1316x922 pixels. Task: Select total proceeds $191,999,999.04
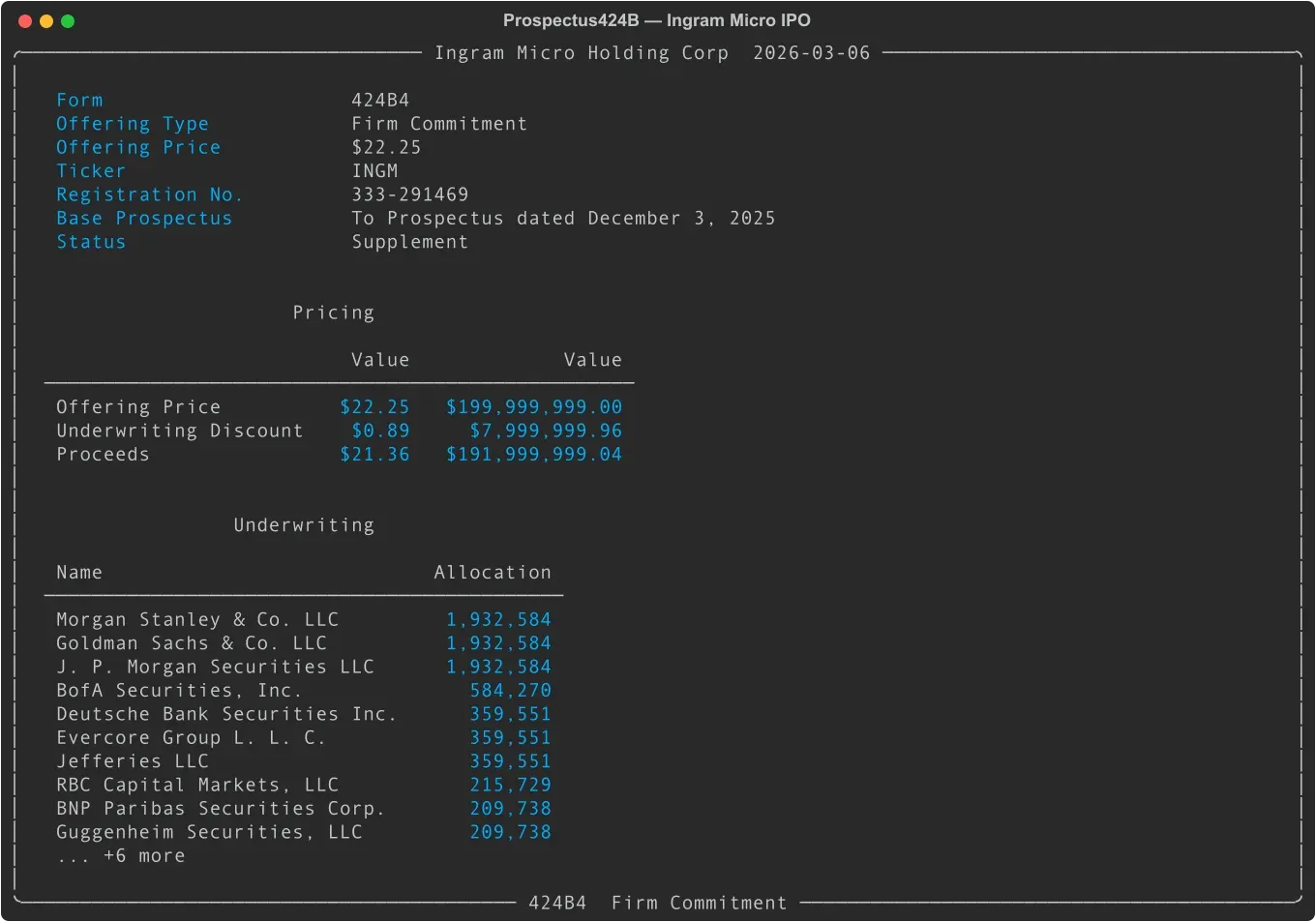point(534,455)
